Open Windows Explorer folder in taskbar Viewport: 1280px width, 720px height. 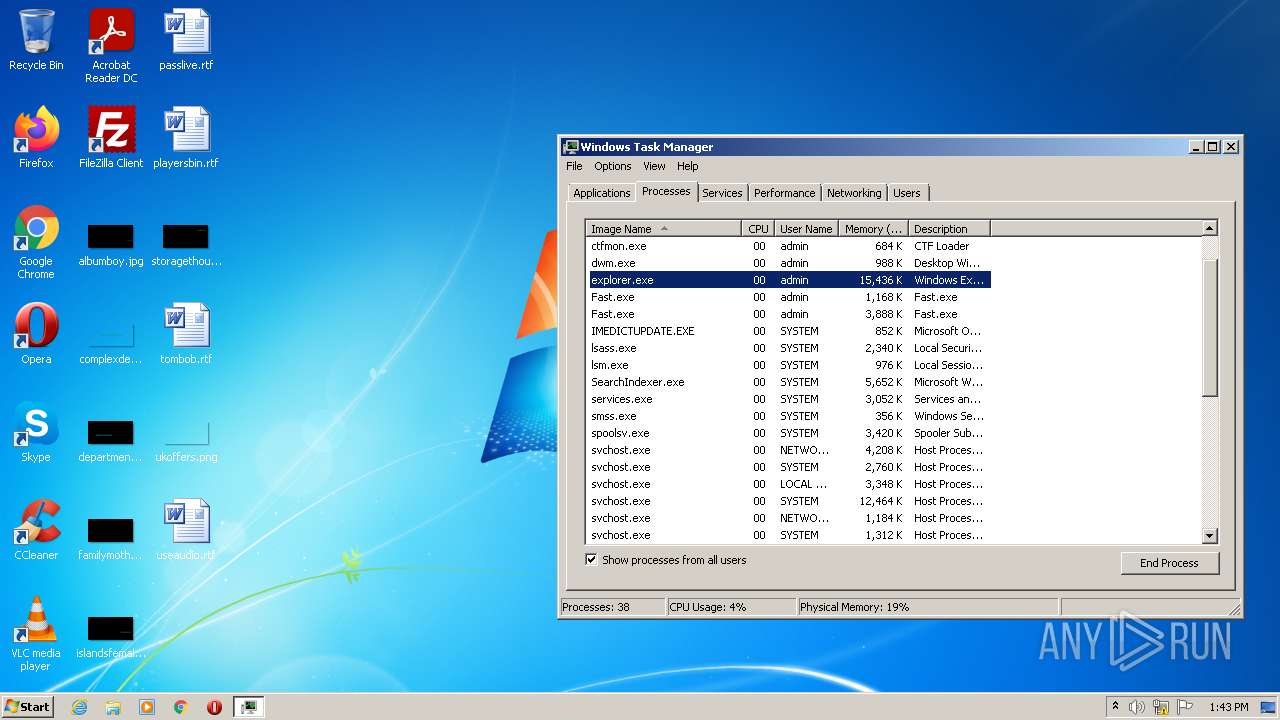(x=113, y=707)
